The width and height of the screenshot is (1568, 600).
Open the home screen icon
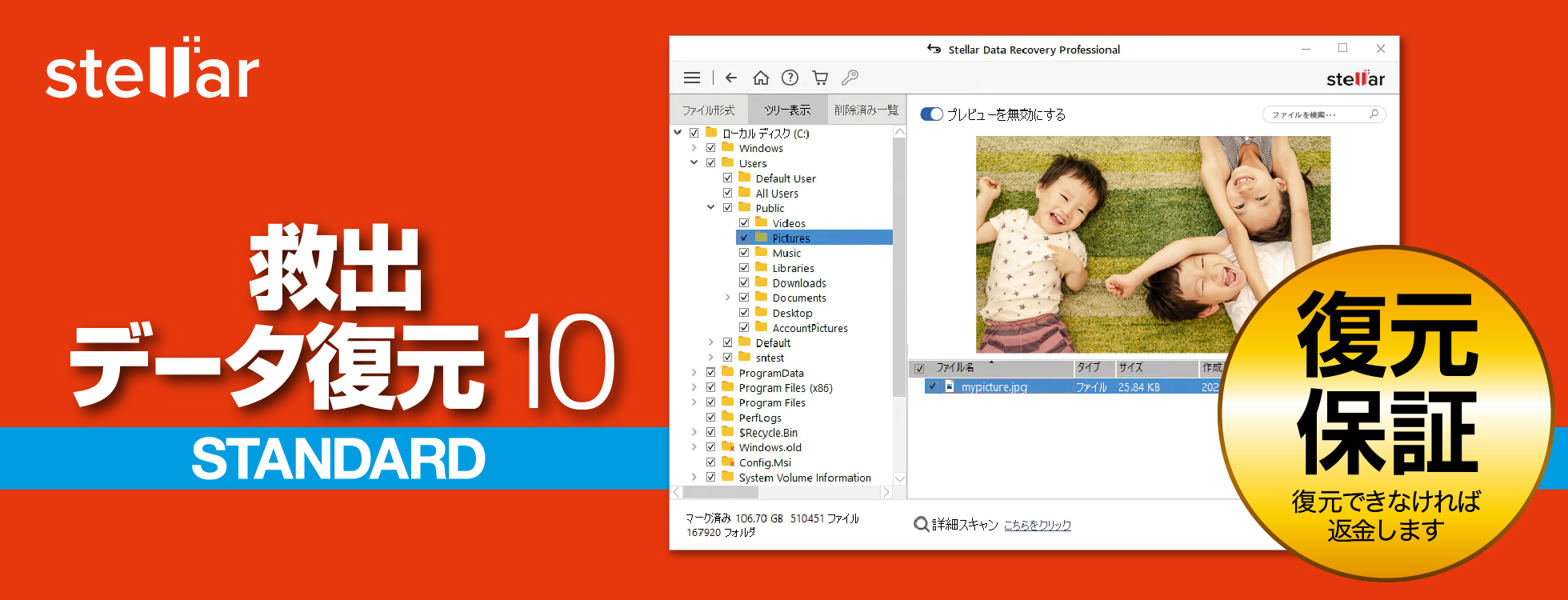click(761, 78)
